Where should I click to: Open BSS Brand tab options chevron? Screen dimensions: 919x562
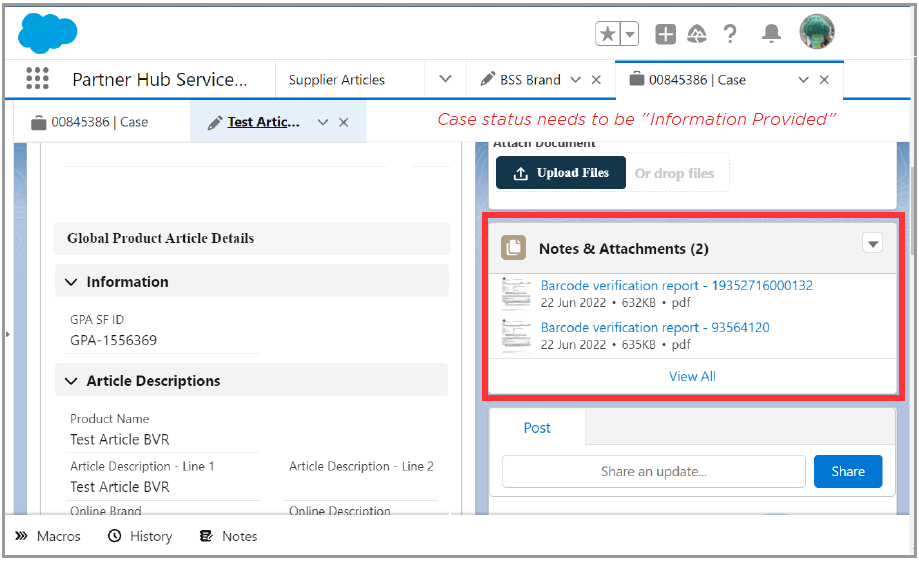click(576, 80)
